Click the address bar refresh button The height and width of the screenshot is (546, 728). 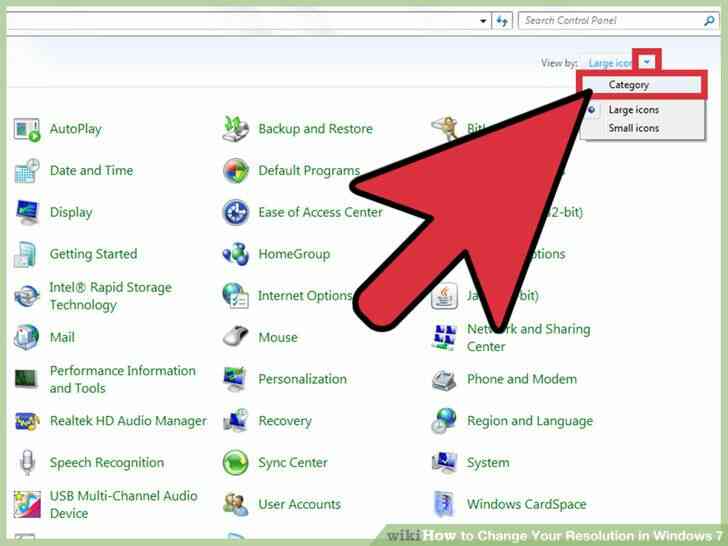502,21
